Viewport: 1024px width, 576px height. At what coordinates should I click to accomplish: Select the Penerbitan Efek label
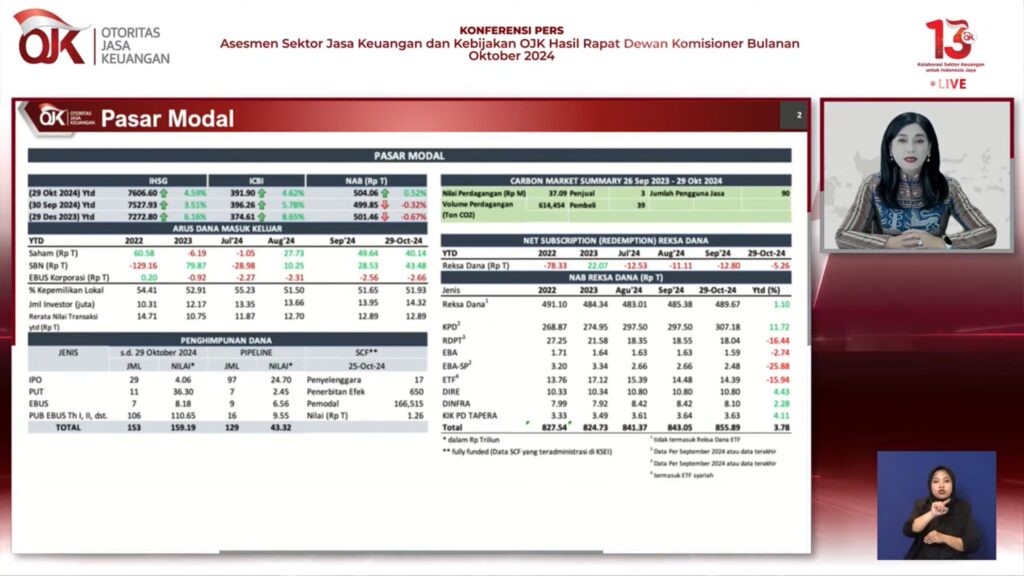336,392
